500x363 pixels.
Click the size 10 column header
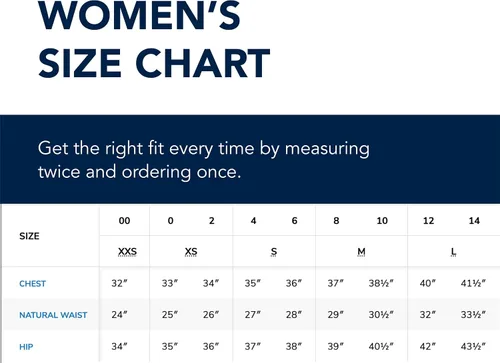(382, 221)
